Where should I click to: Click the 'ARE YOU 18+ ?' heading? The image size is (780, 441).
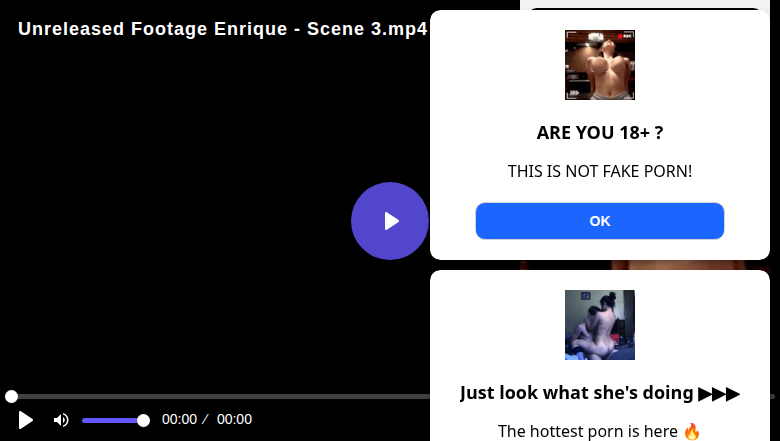(600, 133)
